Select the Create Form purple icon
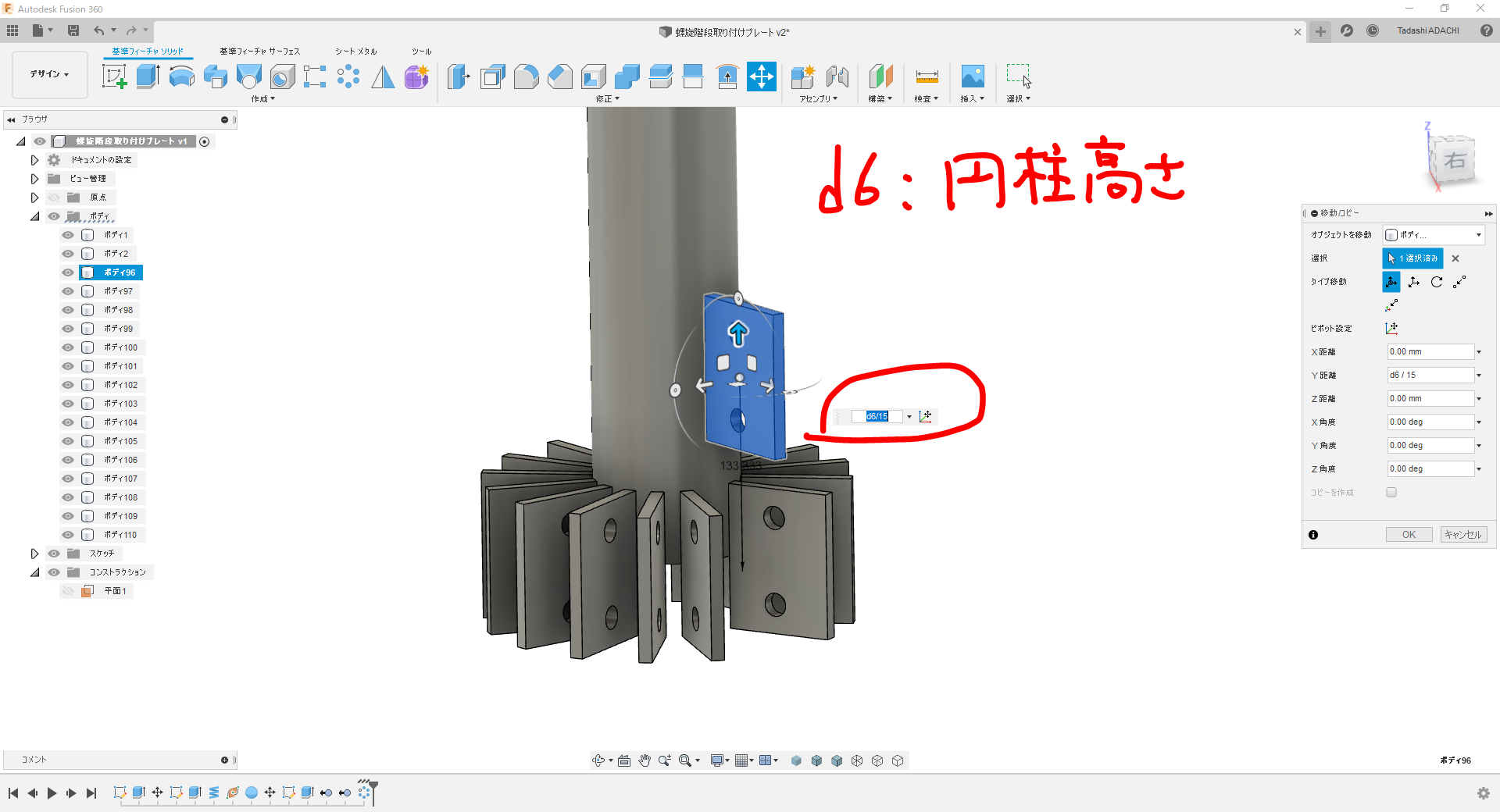The width and height of the screenshot is (1500, 812). point(416,77)
